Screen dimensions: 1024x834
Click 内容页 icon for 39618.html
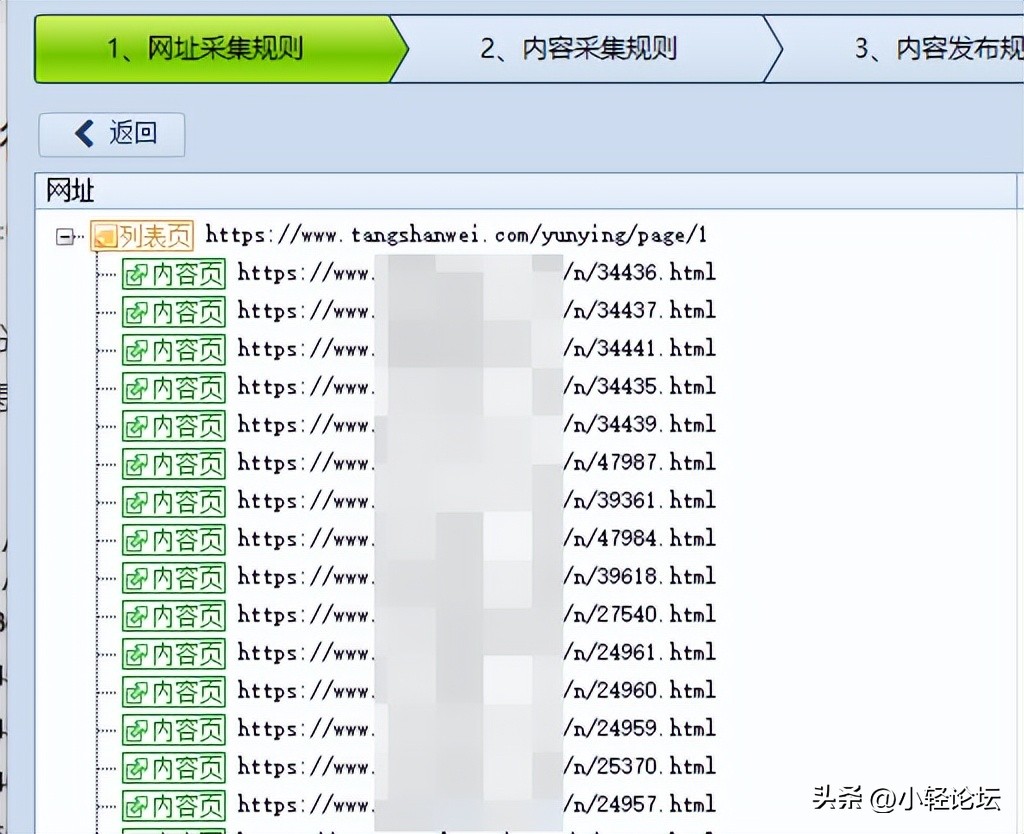pyautogui.click(x=174, y=577)
